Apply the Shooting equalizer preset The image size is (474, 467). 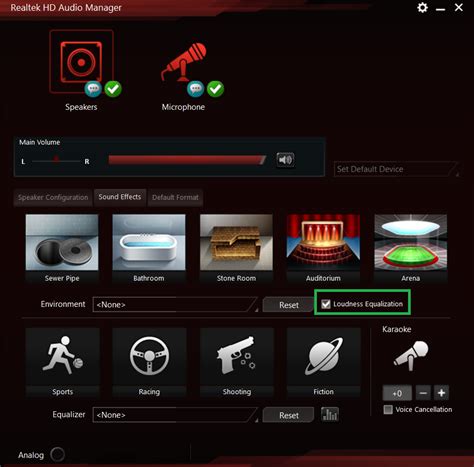point(237,362)
